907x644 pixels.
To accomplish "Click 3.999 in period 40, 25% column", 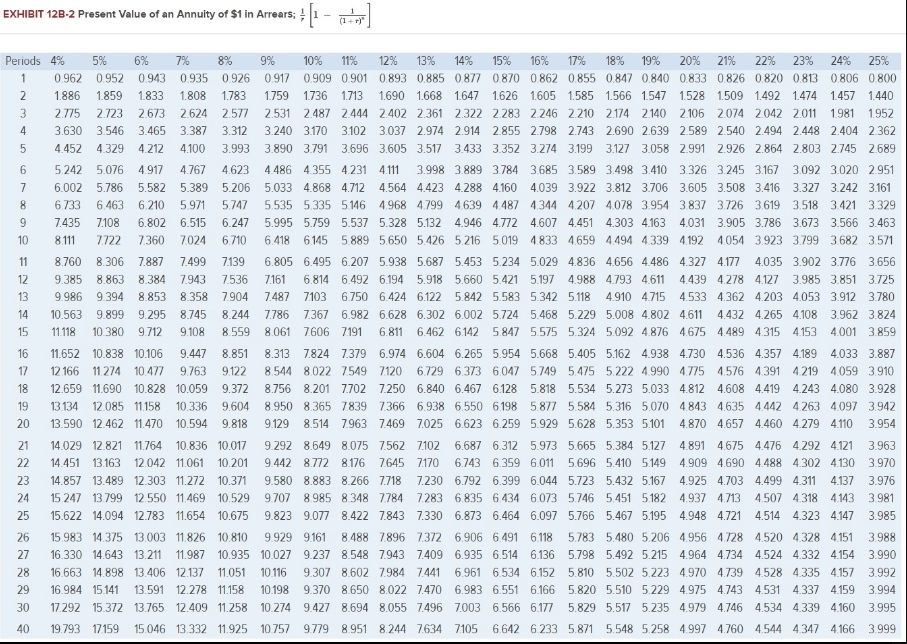I will click(882, 628).
